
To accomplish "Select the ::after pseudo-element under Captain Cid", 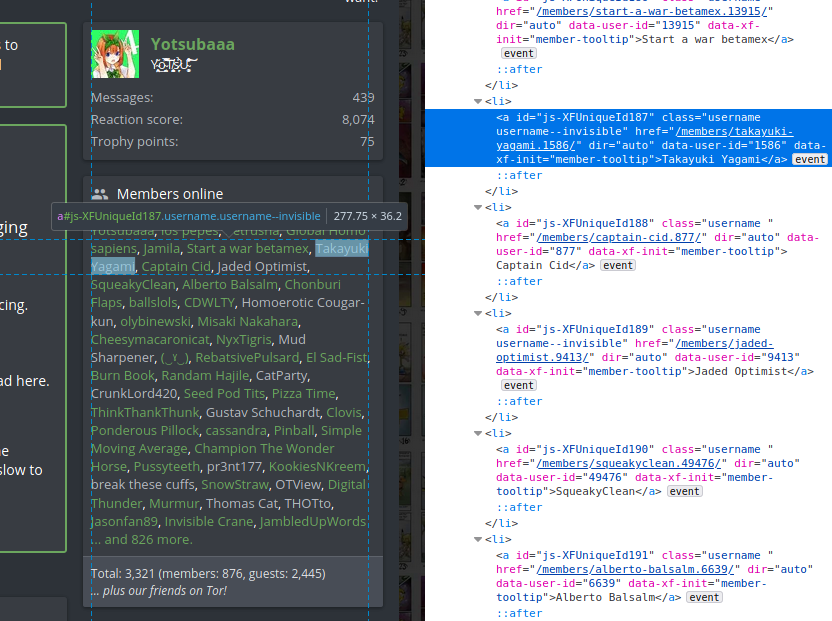I will pyautogui.click(x=519, y=282).
